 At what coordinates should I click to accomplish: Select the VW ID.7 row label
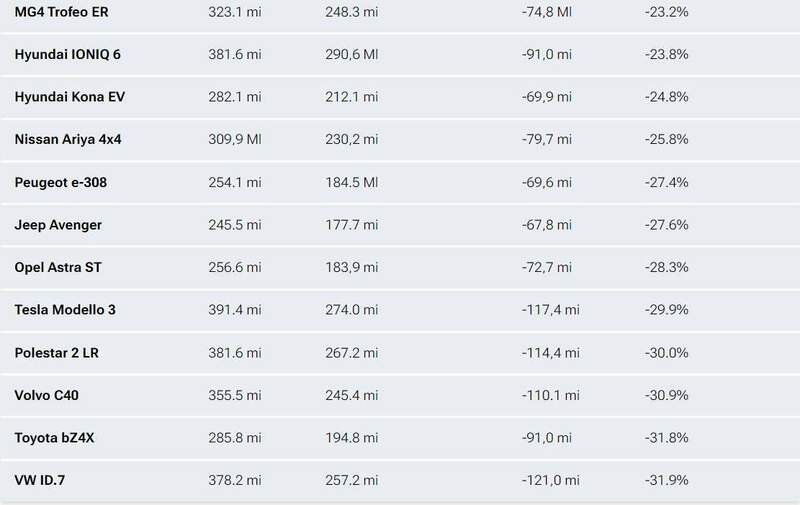(x=41, y=481)
